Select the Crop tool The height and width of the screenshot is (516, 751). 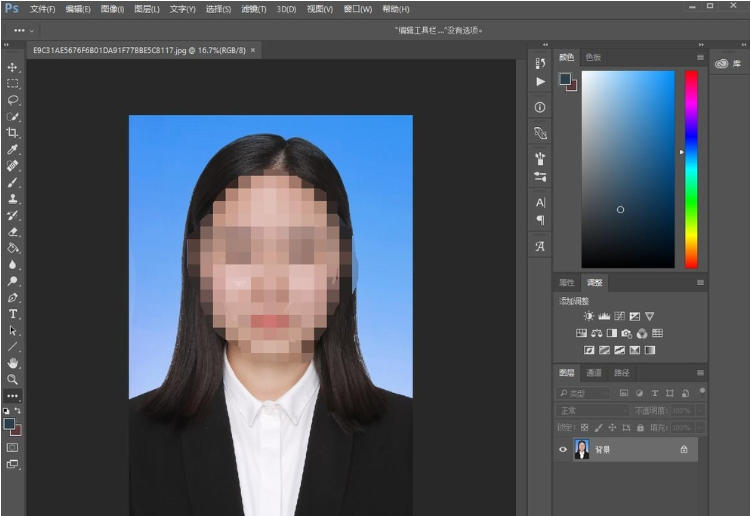tap(13, 133)
